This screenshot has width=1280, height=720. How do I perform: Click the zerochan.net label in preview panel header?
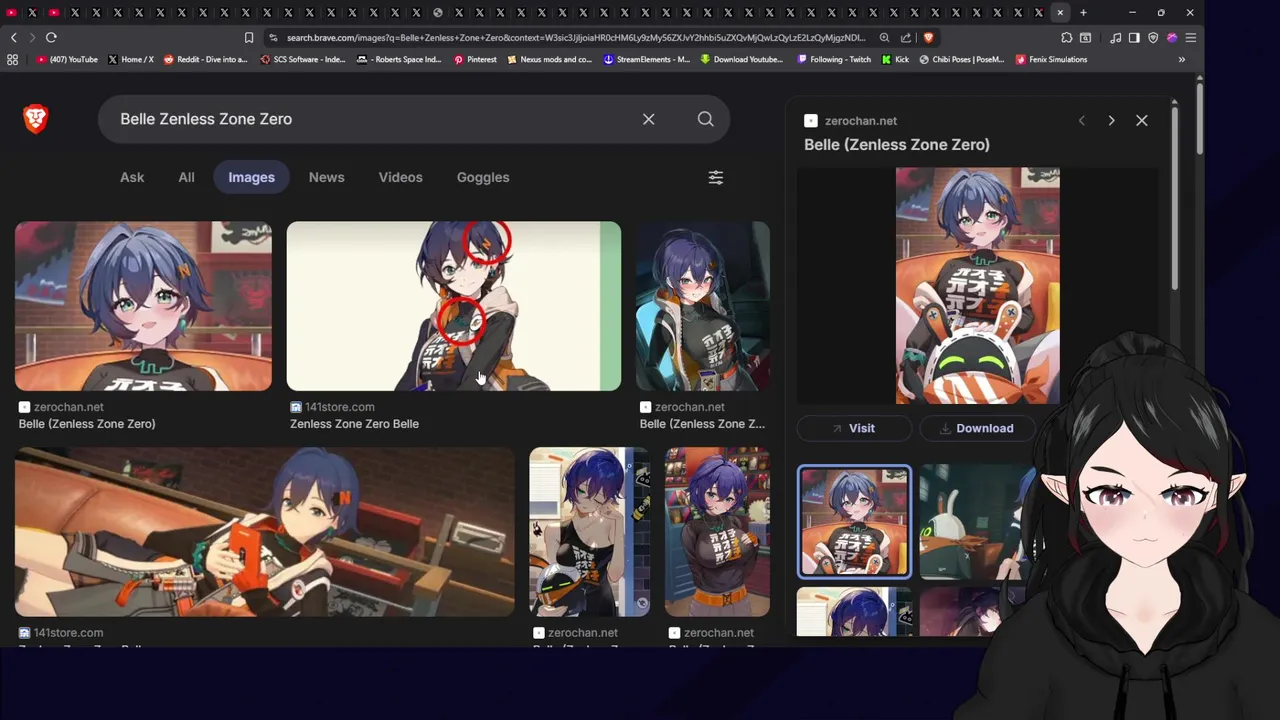click(x=861, y=121)
